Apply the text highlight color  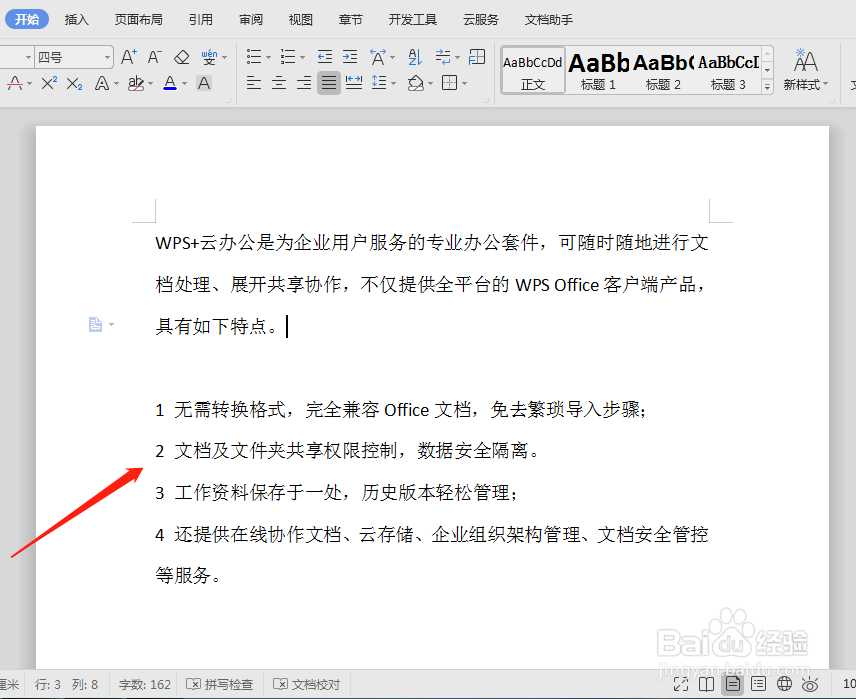[135, 84]
